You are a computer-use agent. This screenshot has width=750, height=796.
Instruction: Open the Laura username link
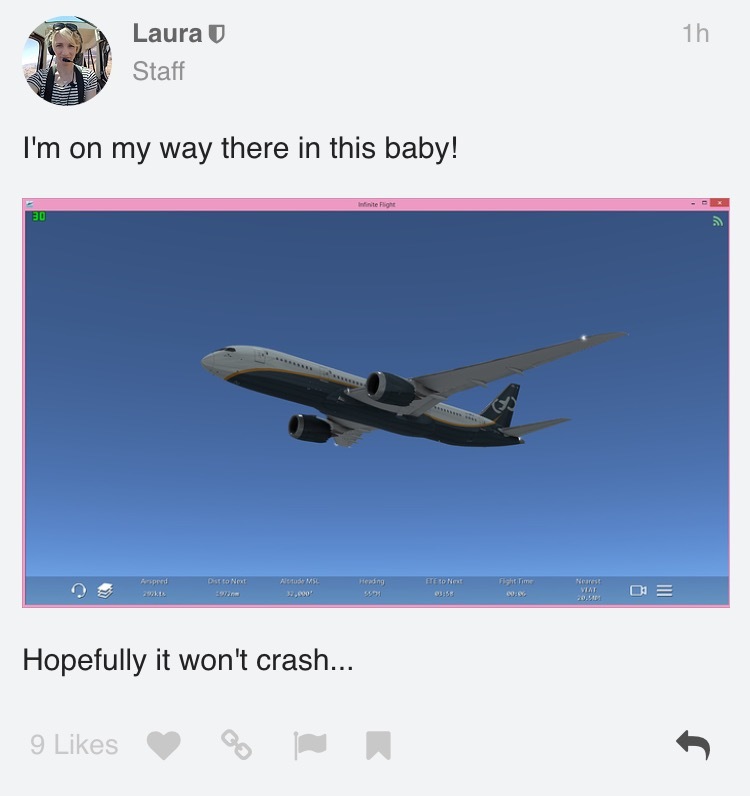(x=167, y=34)
